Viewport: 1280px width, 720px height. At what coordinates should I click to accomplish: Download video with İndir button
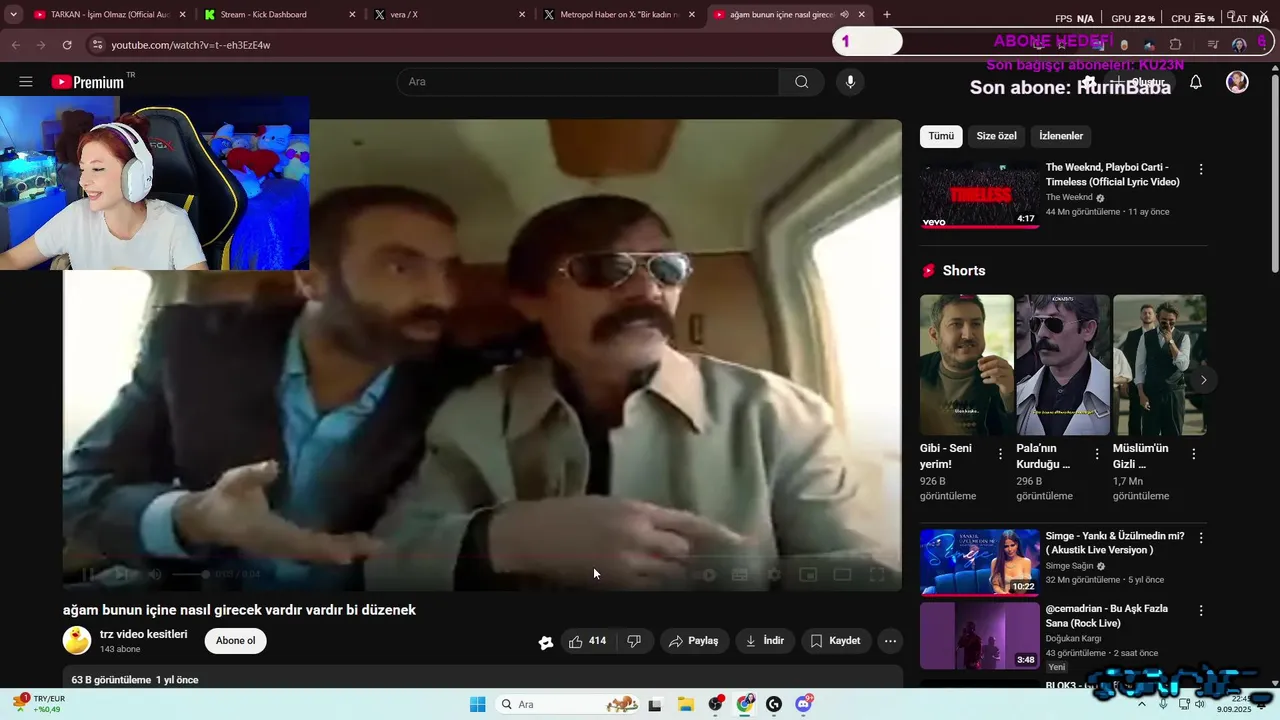765,641
